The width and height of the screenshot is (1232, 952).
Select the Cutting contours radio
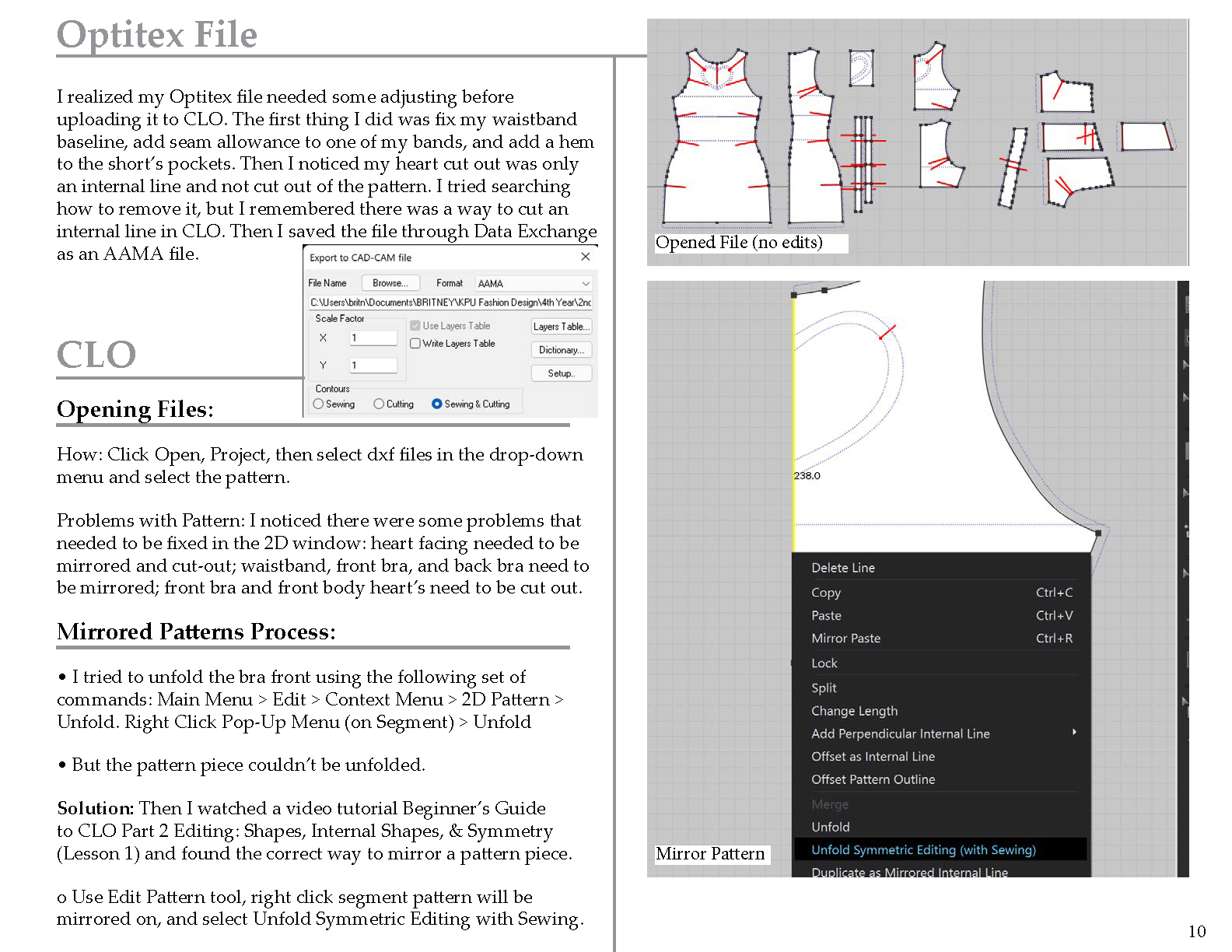point(379,404)
